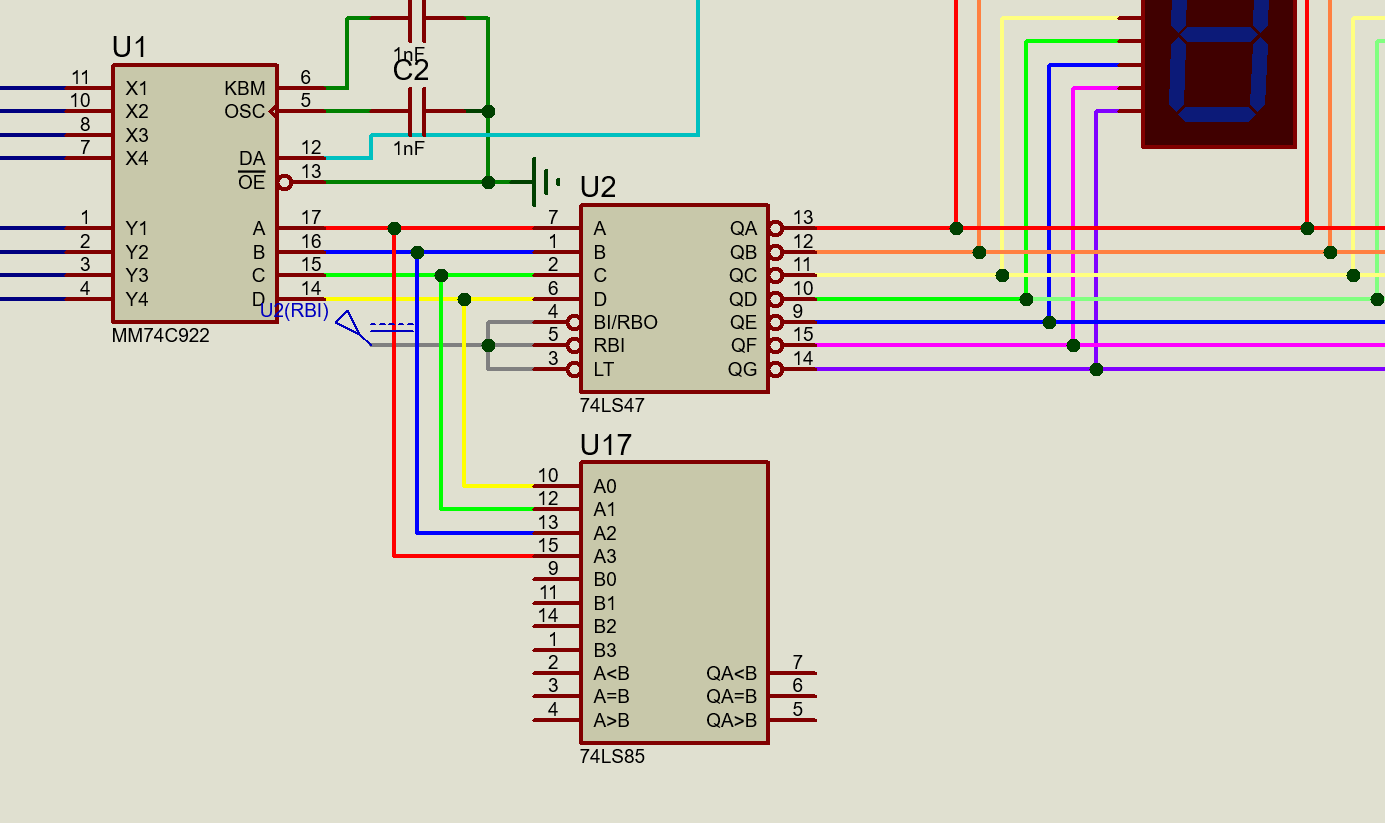Click the purple wire from U2 QG output
The height and width of the screenshot is (823, 1385).
click(x=1100, y=369)
